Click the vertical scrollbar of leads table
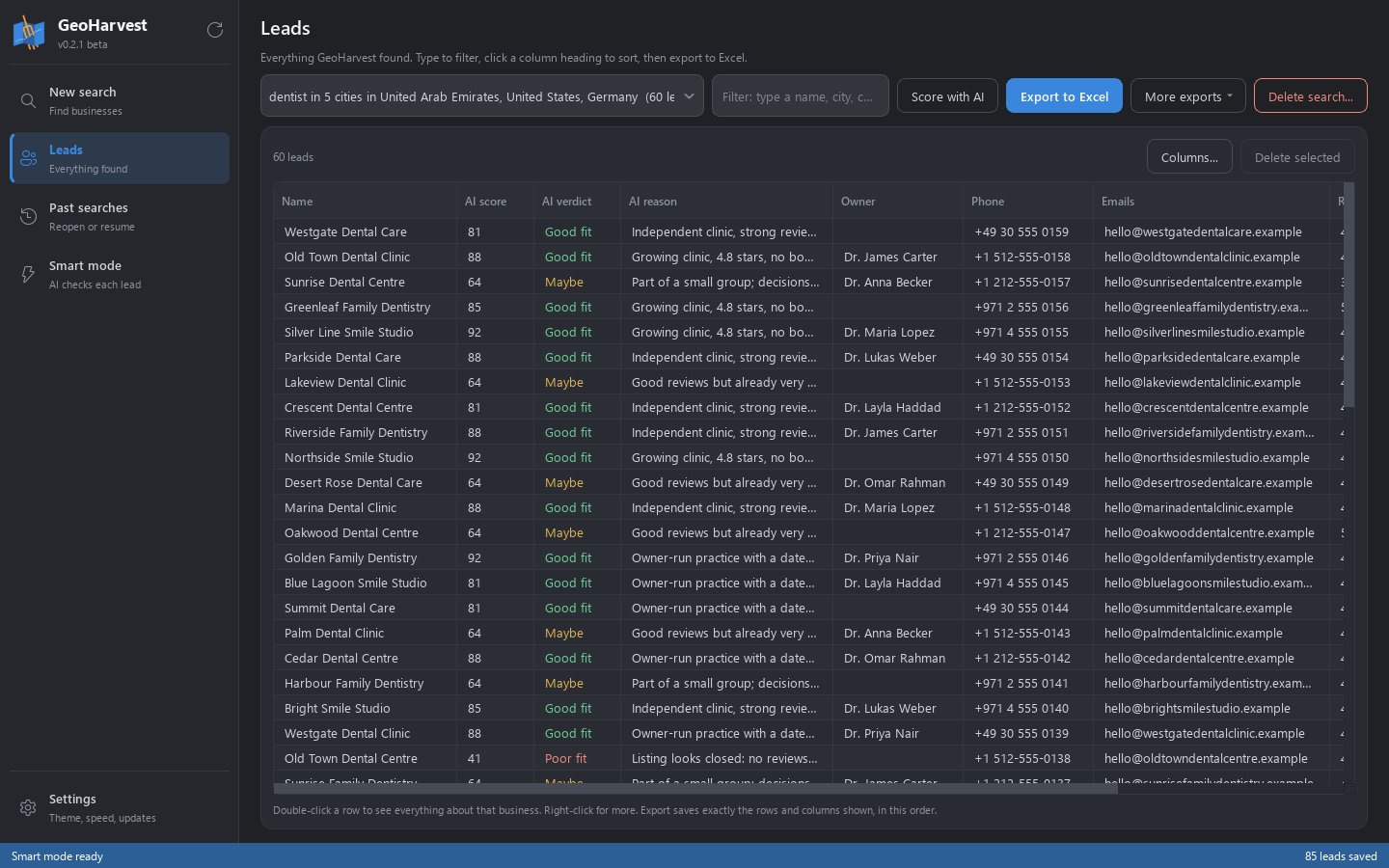Viewport: 1389px width, 868px height. click(x=1348, y=294)
